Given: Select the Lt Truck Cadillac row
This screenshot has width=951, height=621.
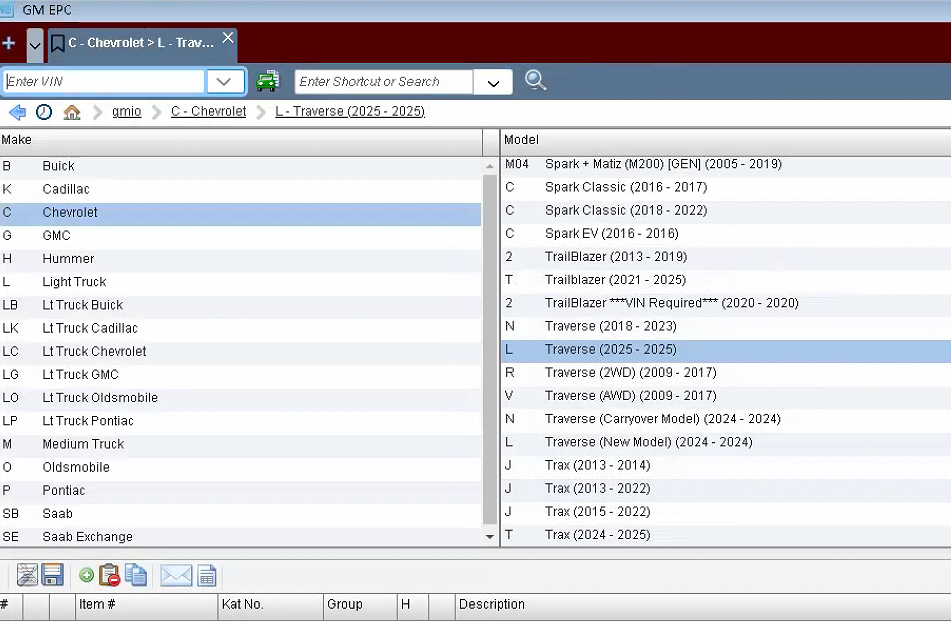Looking at the screenshot, I should 241,329.
